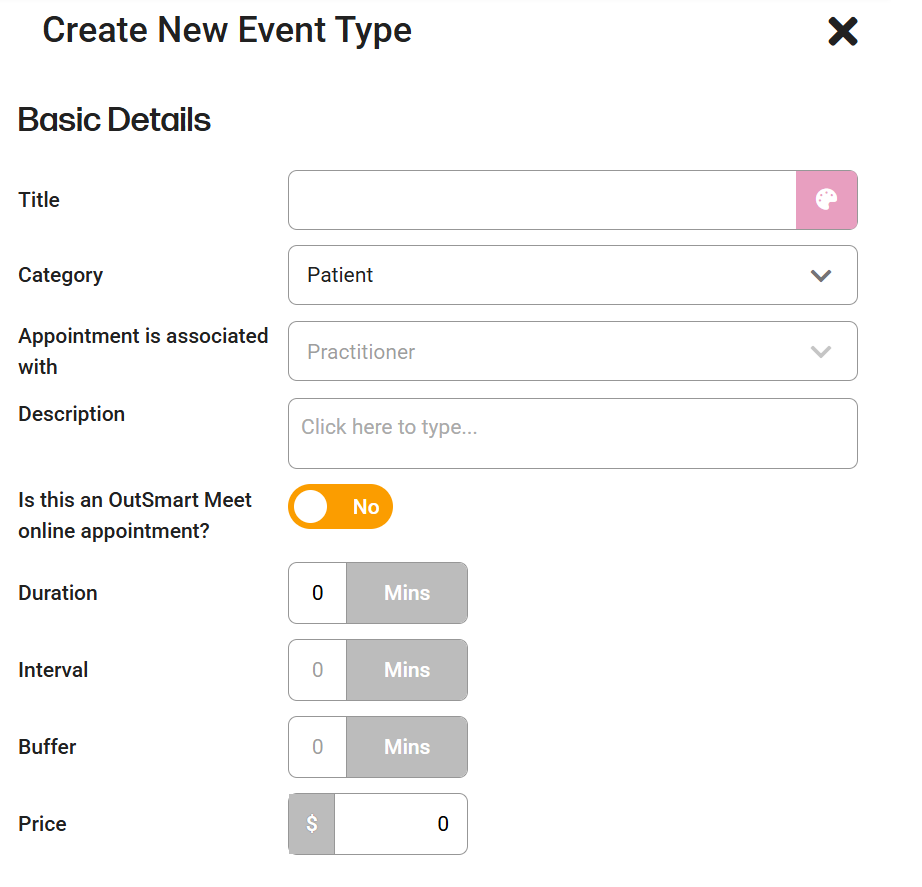Click the Basic Details section heading

114,120
